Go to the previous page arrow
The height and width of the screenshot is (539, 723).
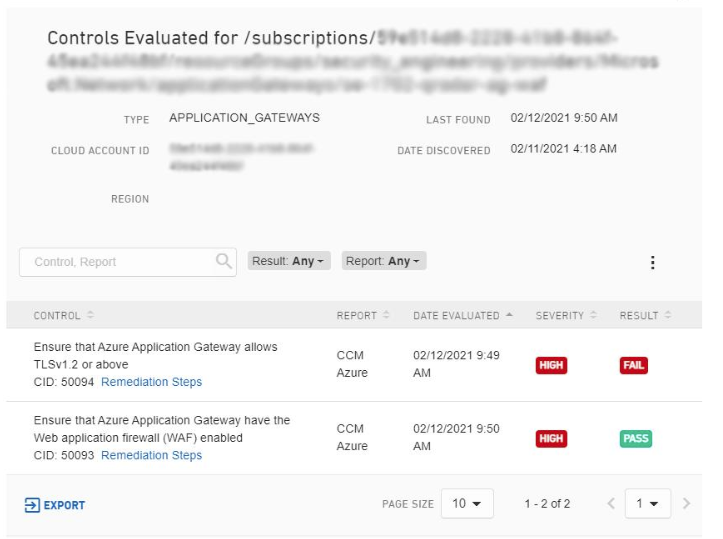coord(611,504)
